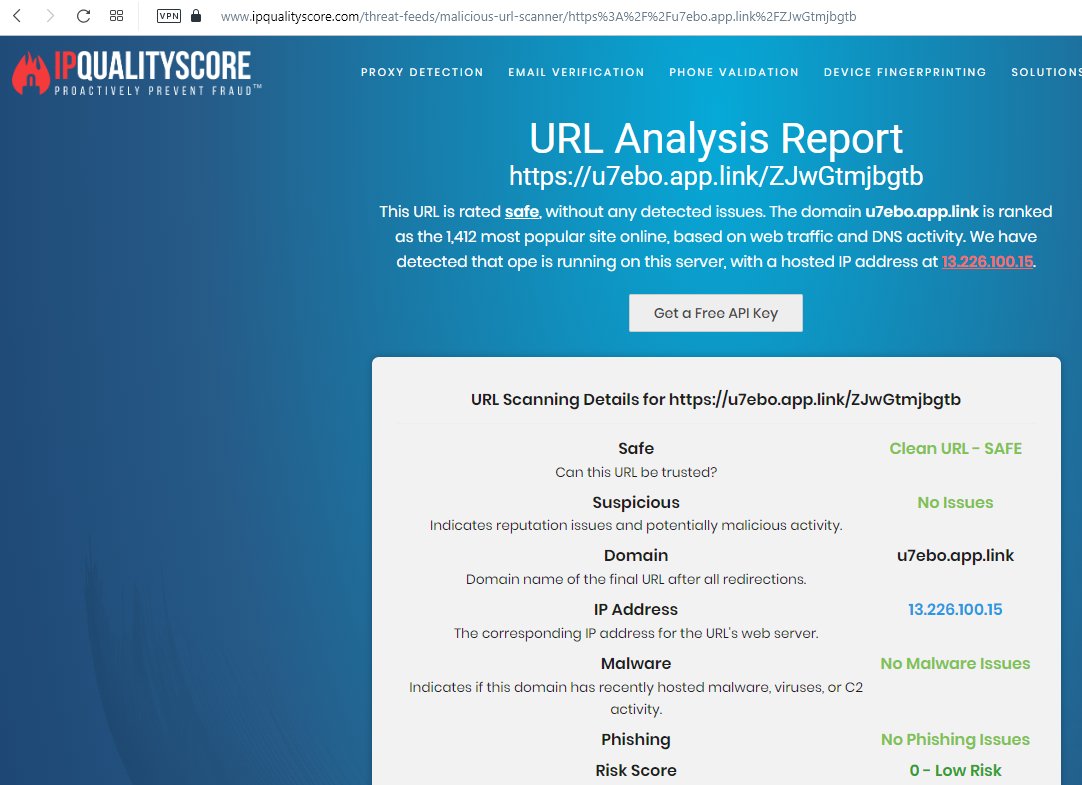The image size is (1082, 785).
Task: Click the '0 - Low Risk' score value
Action: click(955, 771)
